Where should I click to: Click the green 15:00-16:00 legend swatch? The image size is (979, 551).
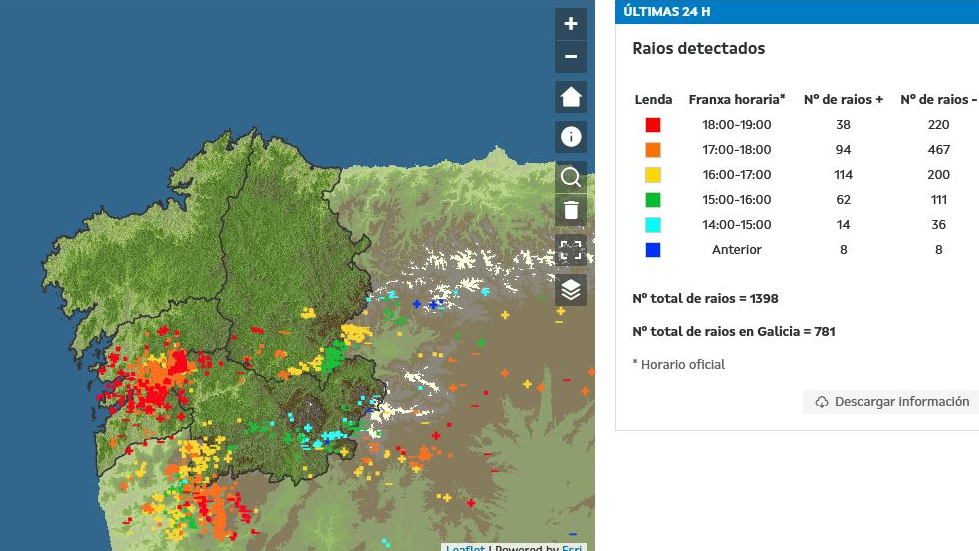coord(652,200)
